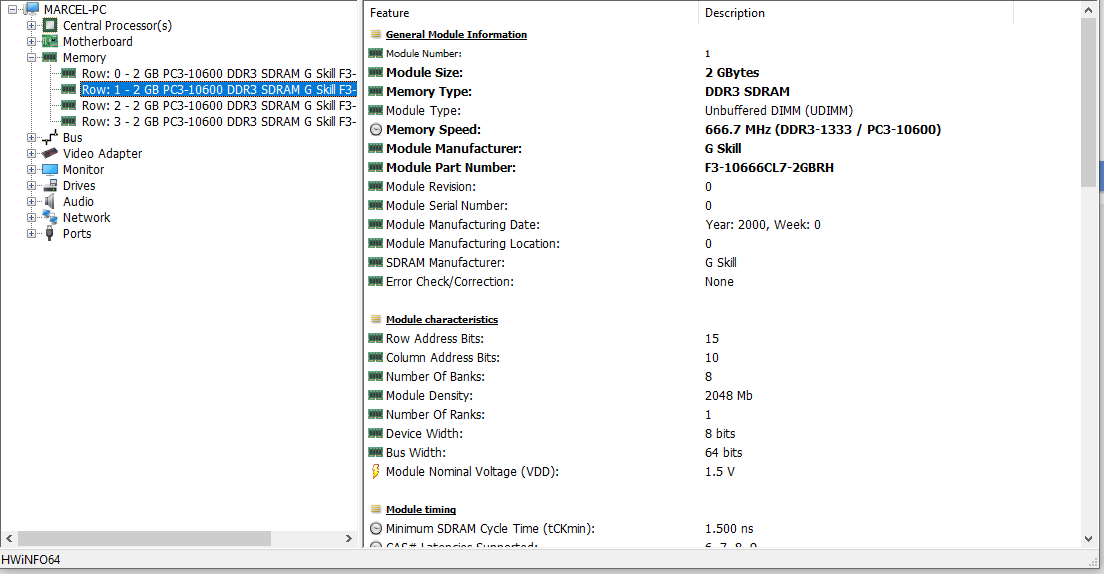Click the Module characteristics heading
Image resolution: width=1104 pixels, height=574 pixels.
tap(441, 319)
